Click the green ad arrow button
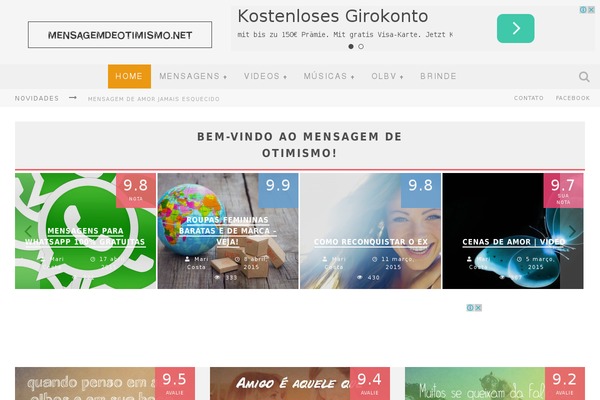This screenshot has width=600, height=400. pos(515,28)
